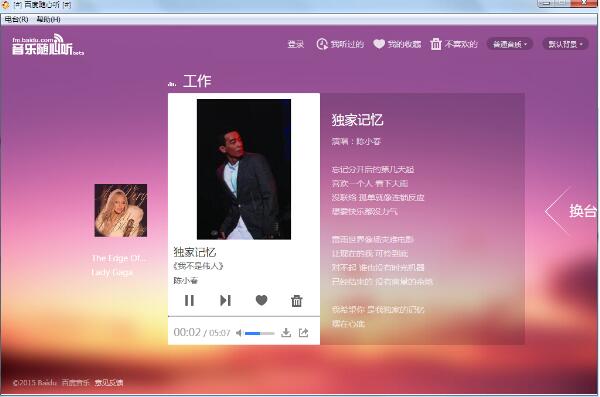Click the 陈小春 album cover image
The height and width of the screenshot is (397, 600).
pyautogui.click(x=244, y=169)
